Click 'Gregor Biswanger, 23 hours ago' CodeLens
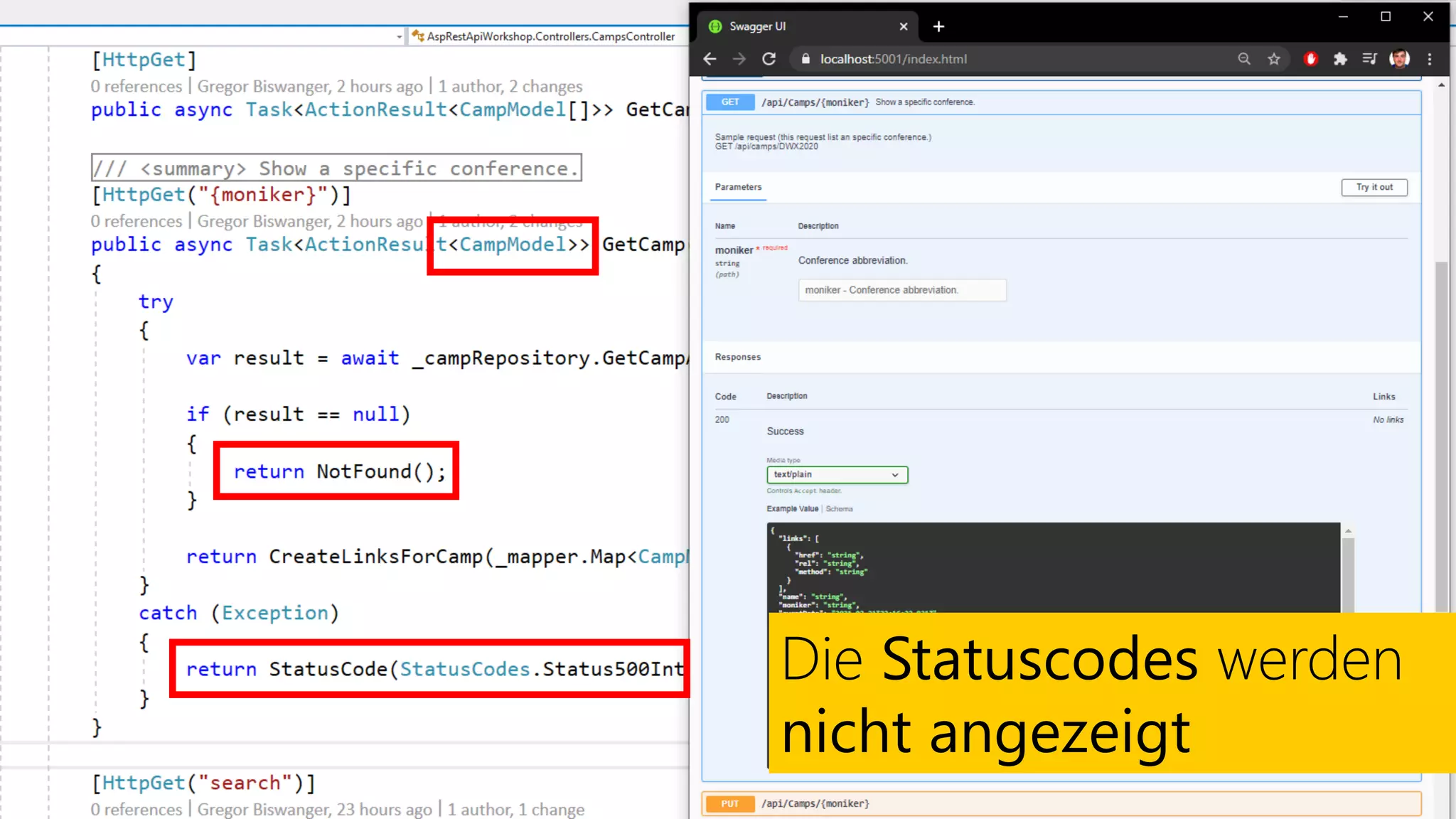Image resolution: width=1456 pixels, height=819 pixels. point(314,809)
